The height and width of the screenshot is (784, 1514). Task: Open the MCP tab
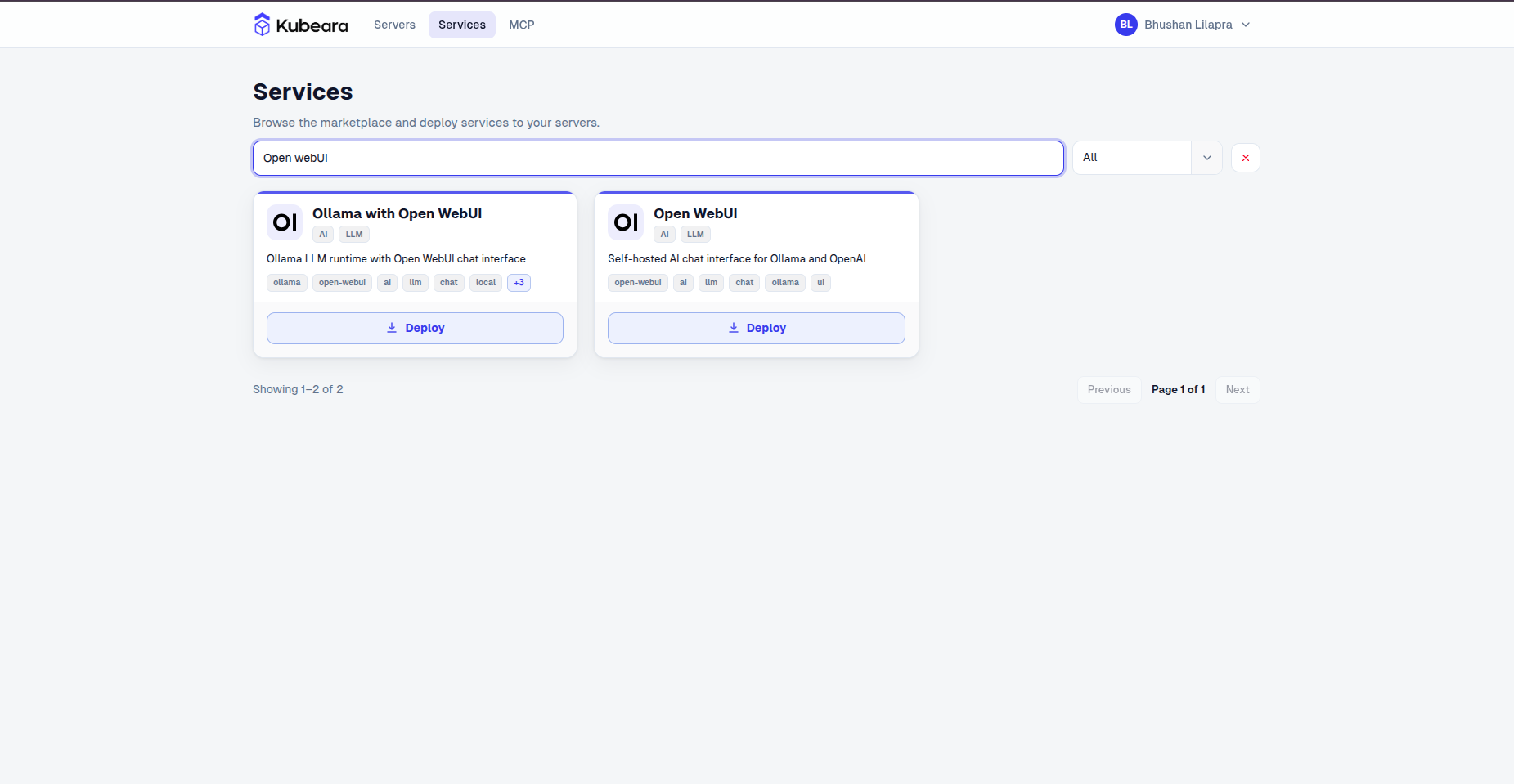pos(522,25)
